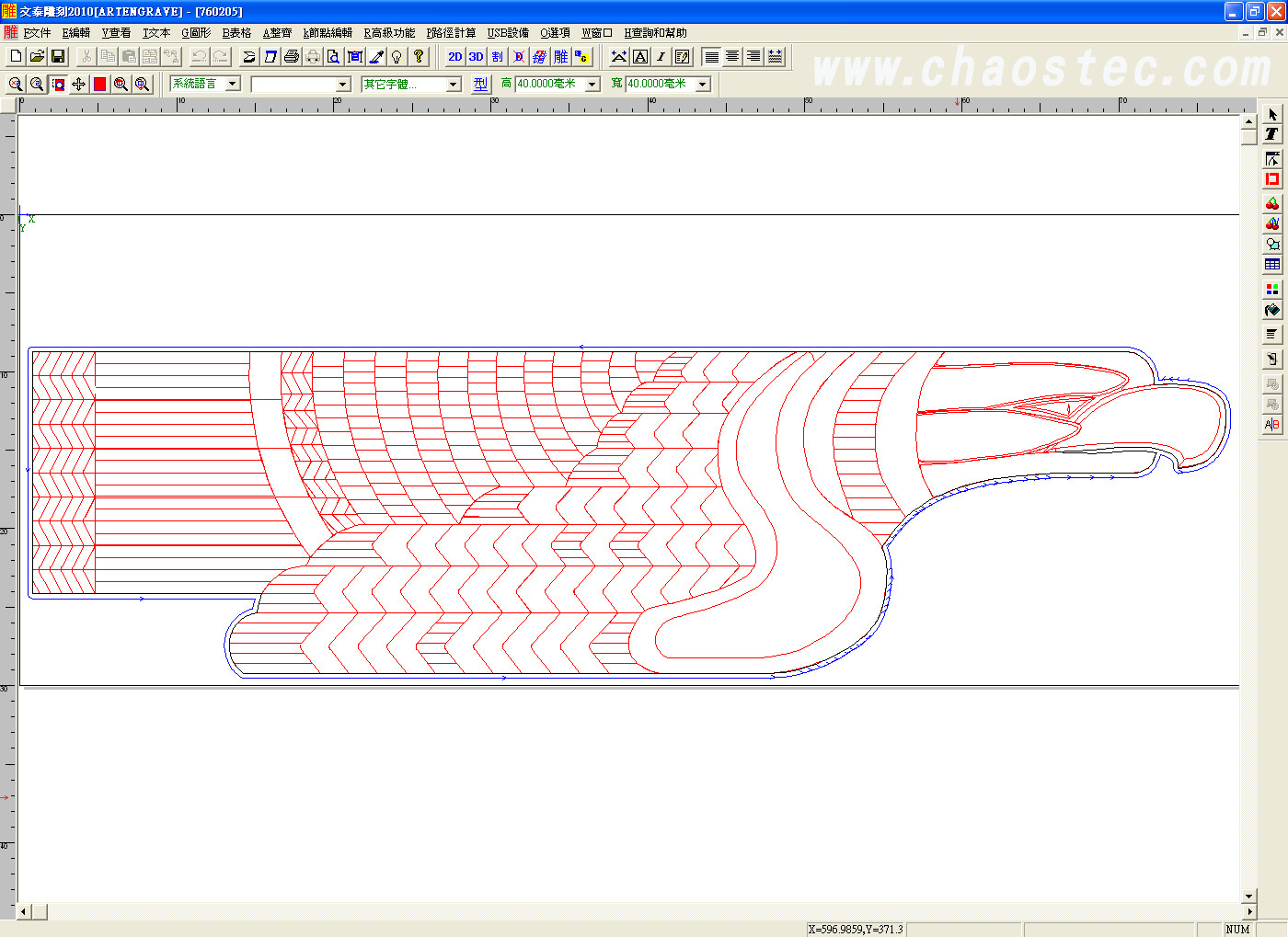Click the horizontal scrollbar left arrow
Image resolution: width=1288 pixels, height=937 pixels.
[24, 911]
